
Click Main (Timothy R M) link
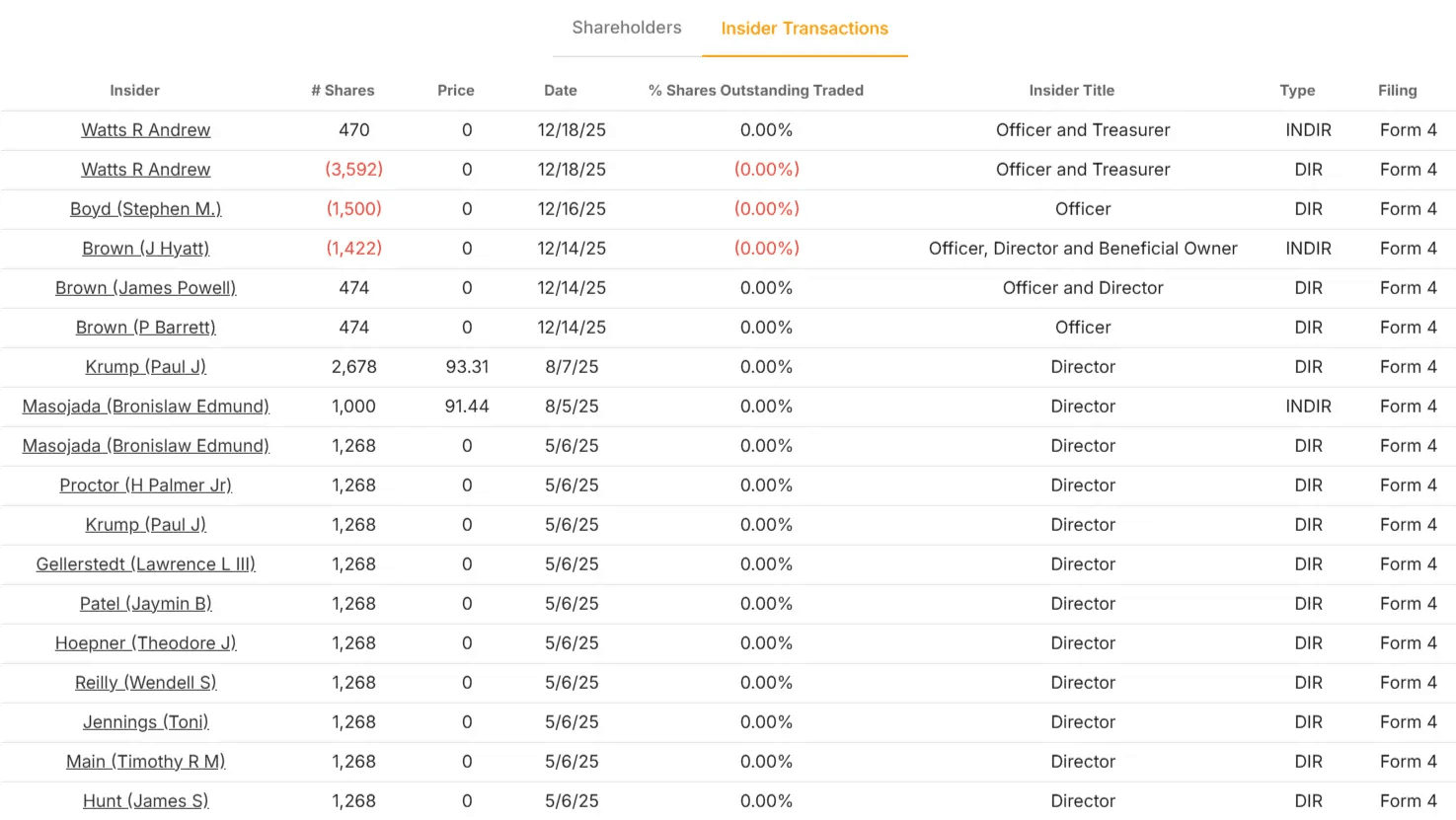pos(145,762)
